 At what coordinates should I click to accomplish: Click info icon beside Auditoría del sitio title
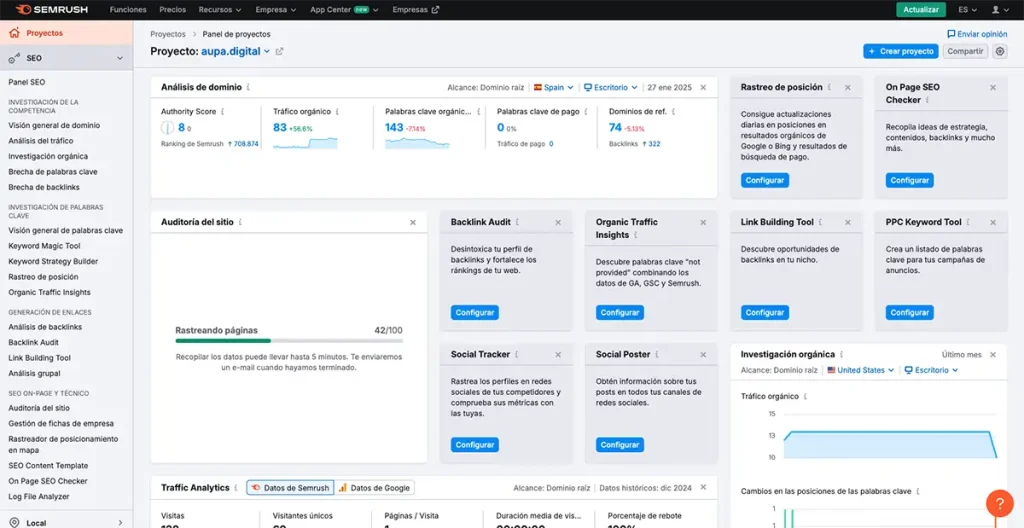(240, 223)
